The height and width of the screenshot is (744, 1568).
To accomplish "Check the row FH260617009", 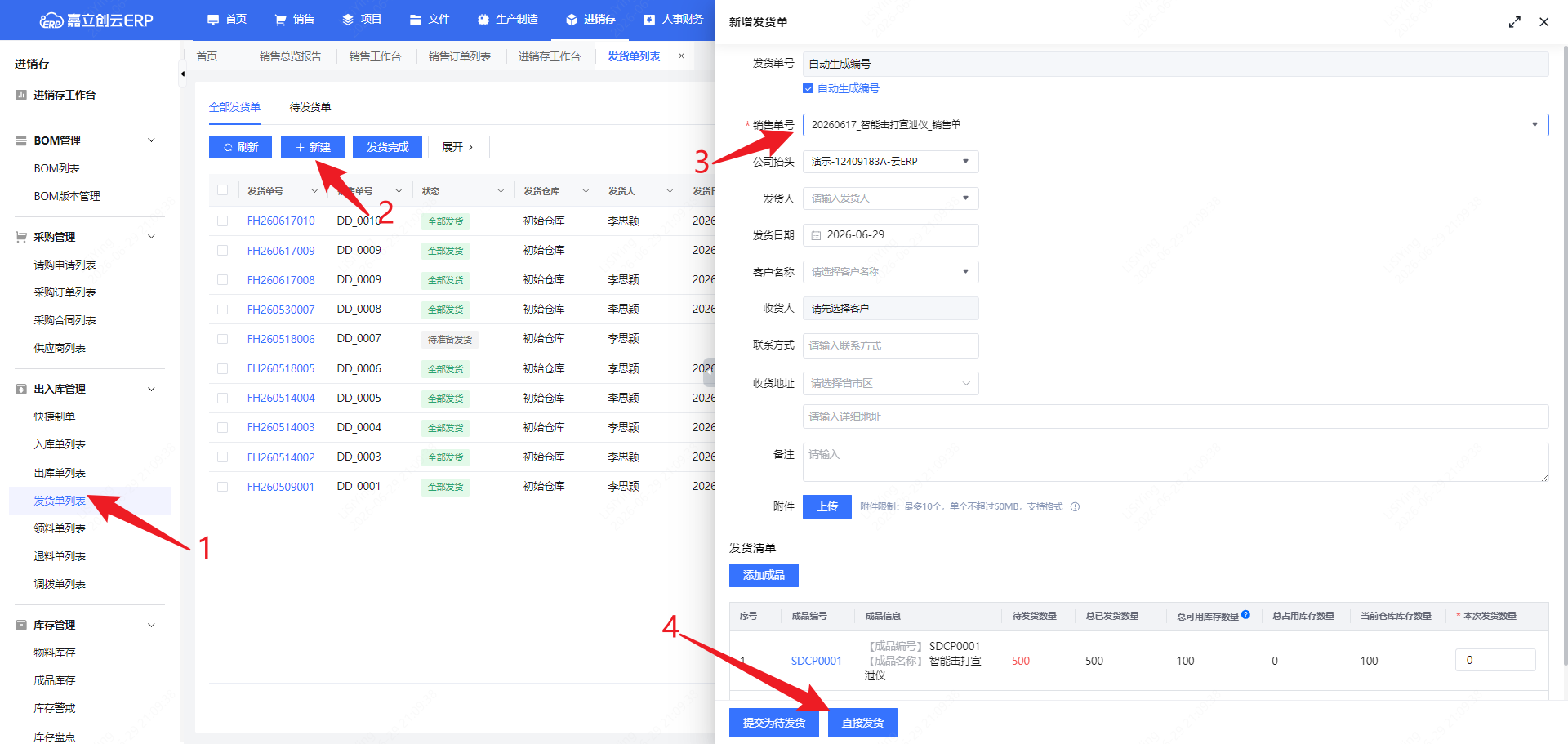I will 222,250.
